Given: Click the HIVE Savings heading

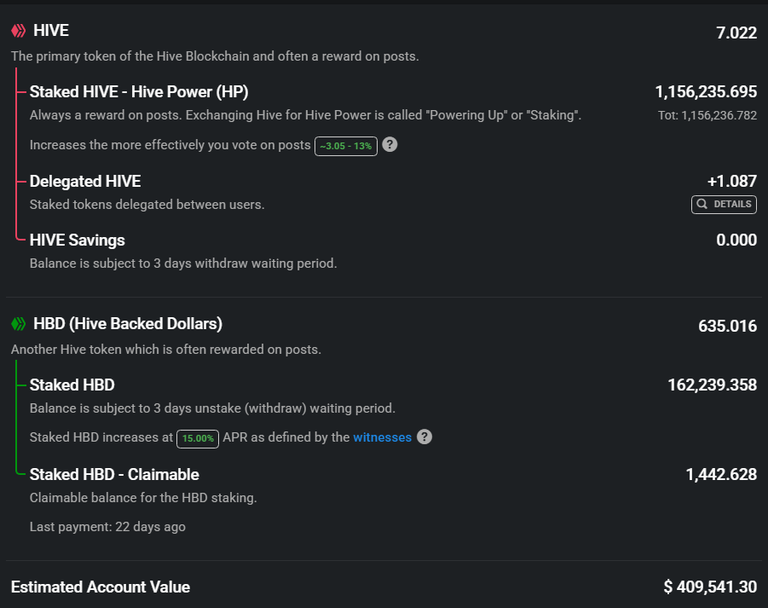Looking at the screenshot, I should pos(77,240).
